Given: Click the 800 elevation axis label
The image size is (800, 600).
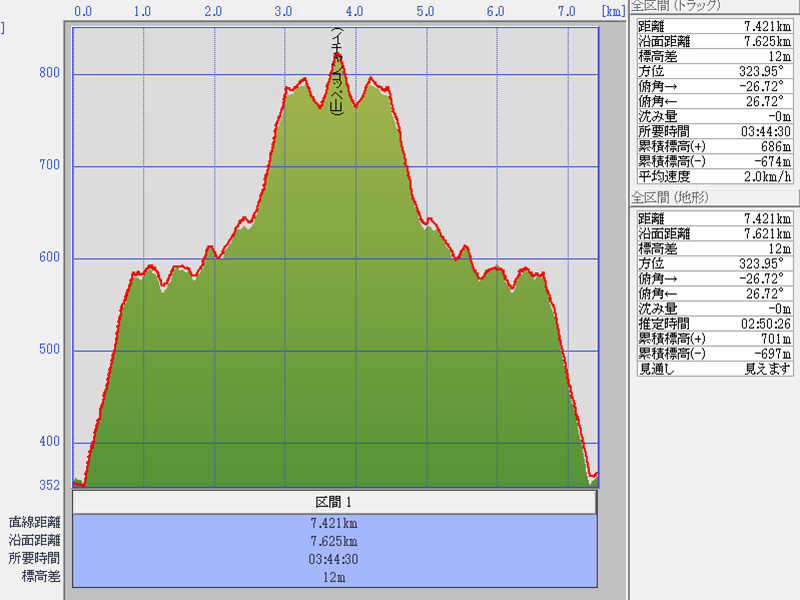Looking at the screenshot, I should click(x=49, y=73).
